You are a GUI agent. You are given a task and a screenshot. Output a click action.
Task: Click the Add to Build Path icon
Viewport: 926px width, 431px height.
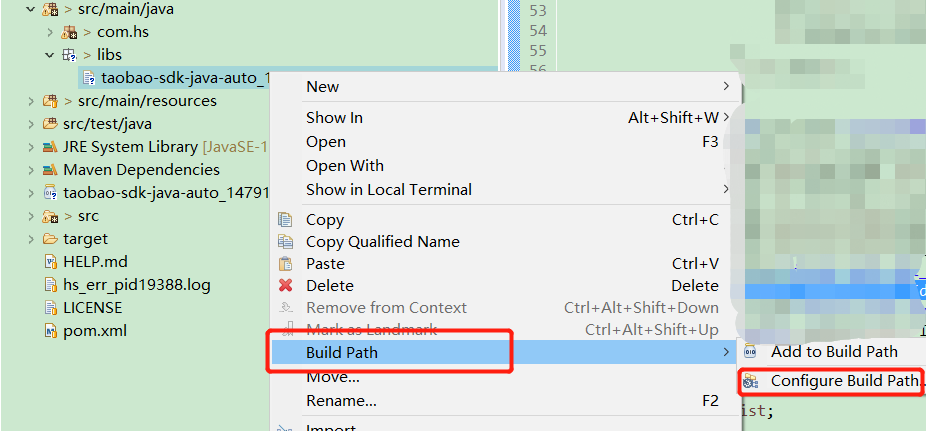[x=751, y=352]
